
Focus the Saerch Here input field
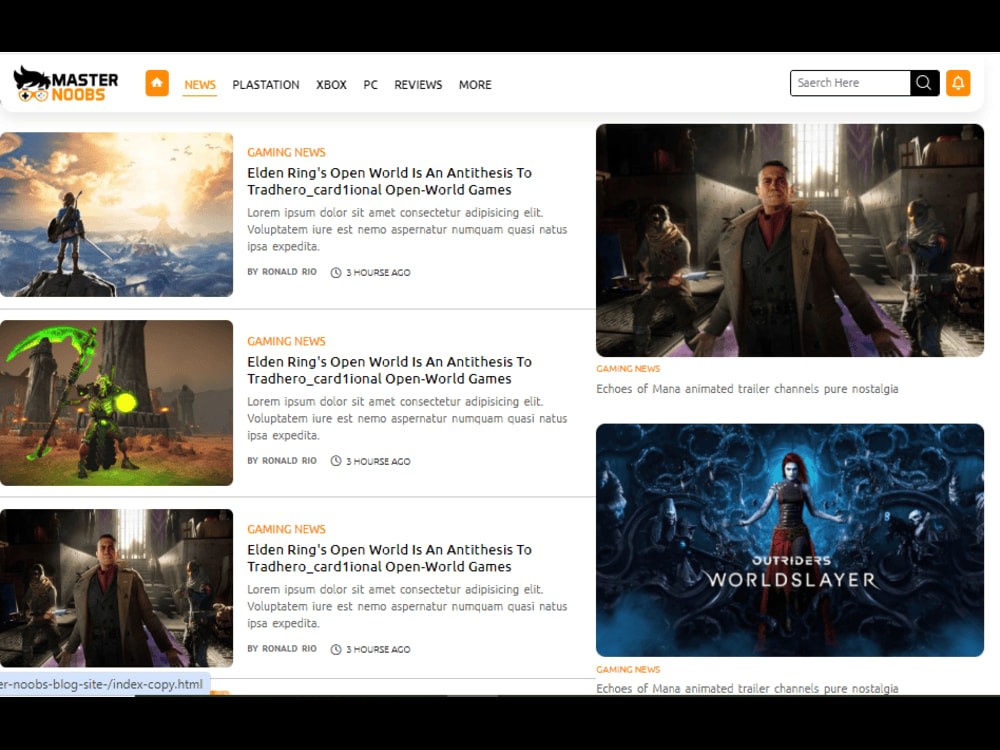point(850,83)
